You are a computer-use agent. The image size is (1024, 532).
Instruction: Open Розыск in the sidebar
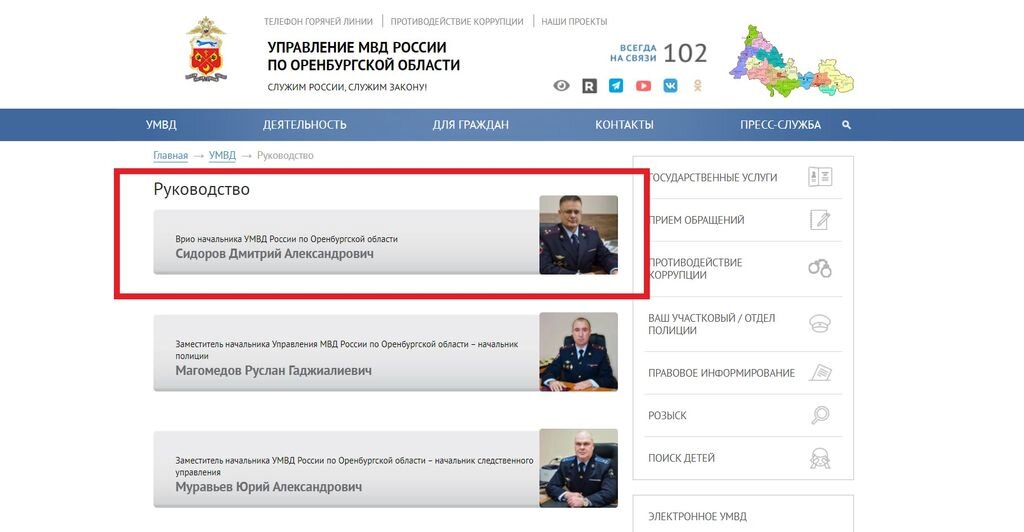[x=667, y=415]
